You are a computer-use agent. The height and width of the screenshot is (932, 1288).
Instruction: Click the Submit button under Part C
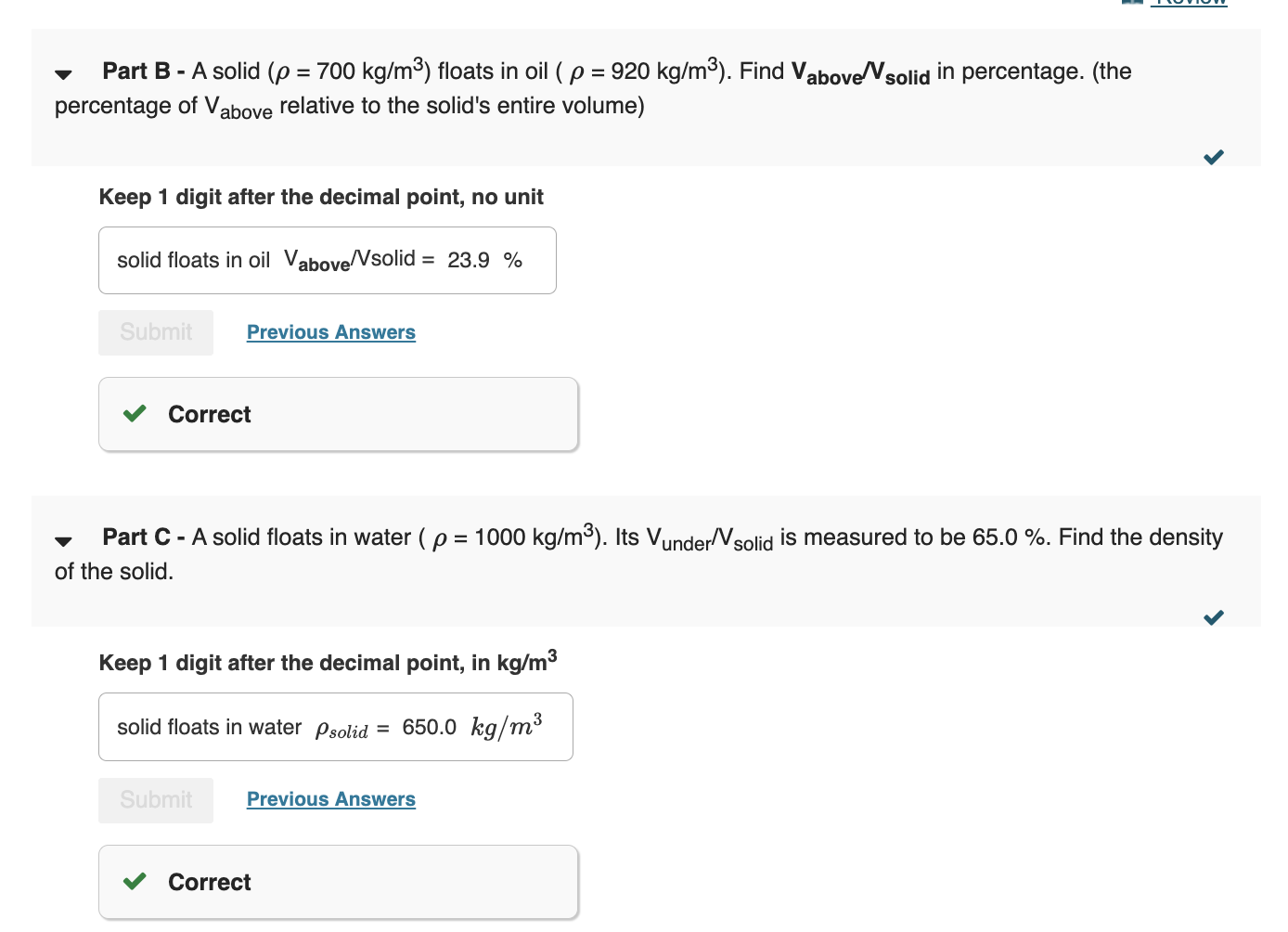[155, 799]
